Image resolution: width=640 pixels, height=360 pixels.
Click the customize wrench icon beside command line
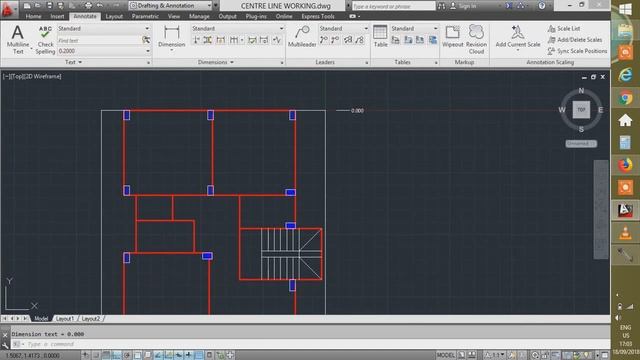tap(5, 345)
